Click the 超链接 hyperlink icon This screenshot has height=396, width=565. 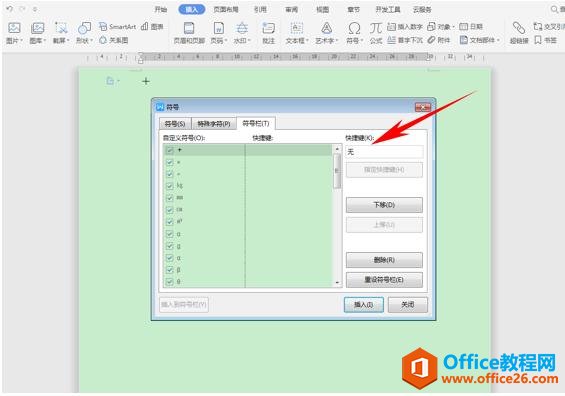(519, 28)
